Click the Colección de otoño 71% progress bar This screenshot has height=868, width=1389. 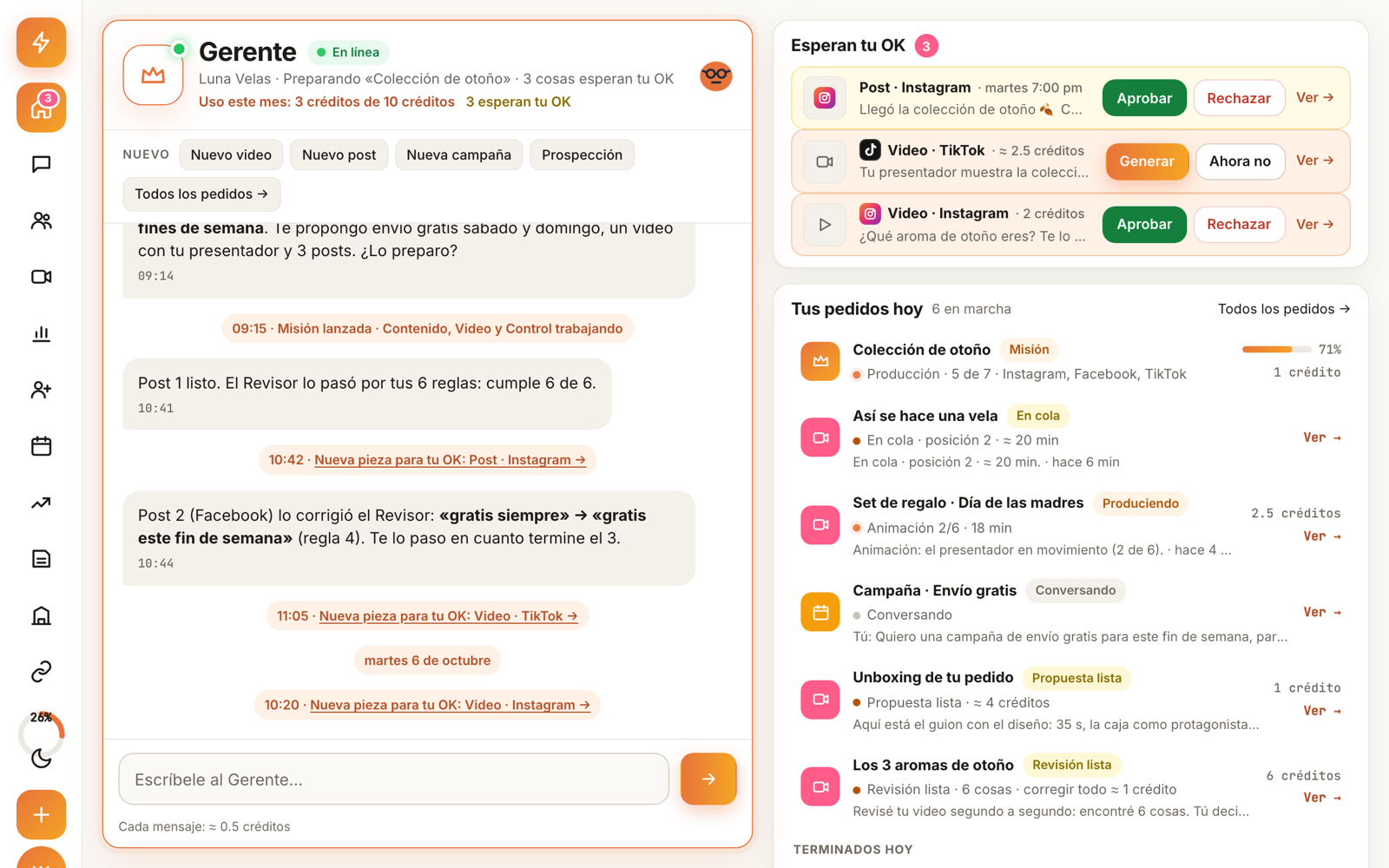coord(1276,349)
